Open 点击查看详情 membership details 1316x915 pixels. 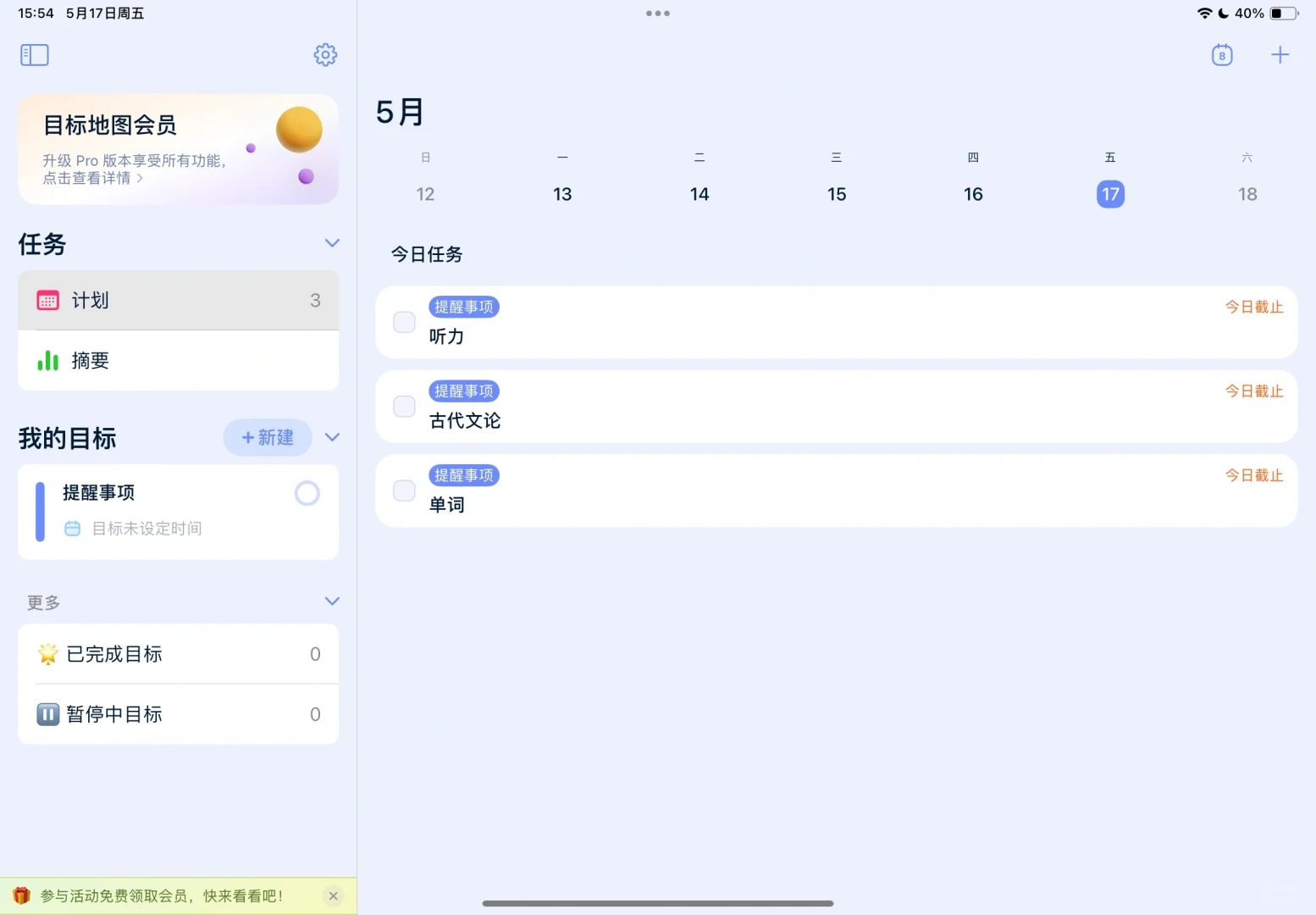pyautogui.click(x=87, y=178)
